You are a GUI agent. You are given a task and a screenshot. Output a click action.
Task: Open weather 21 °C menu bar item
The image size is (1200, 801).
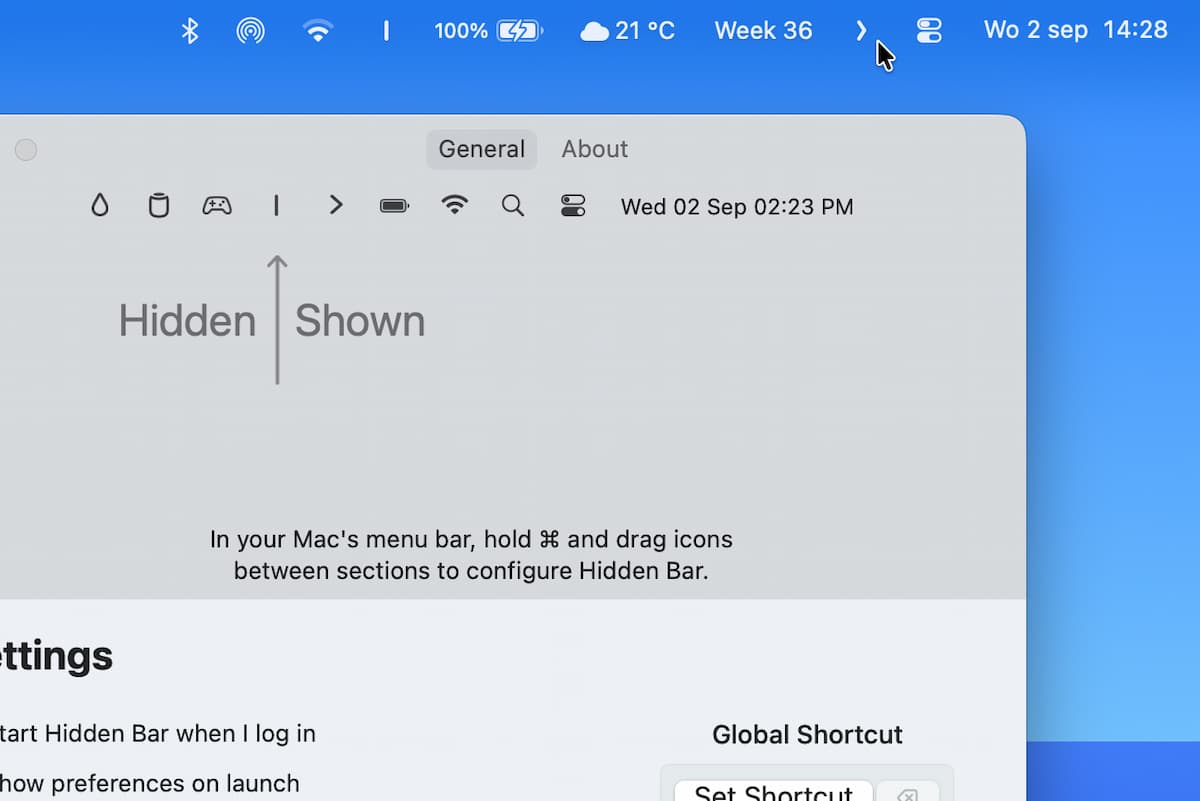point(628,31)
